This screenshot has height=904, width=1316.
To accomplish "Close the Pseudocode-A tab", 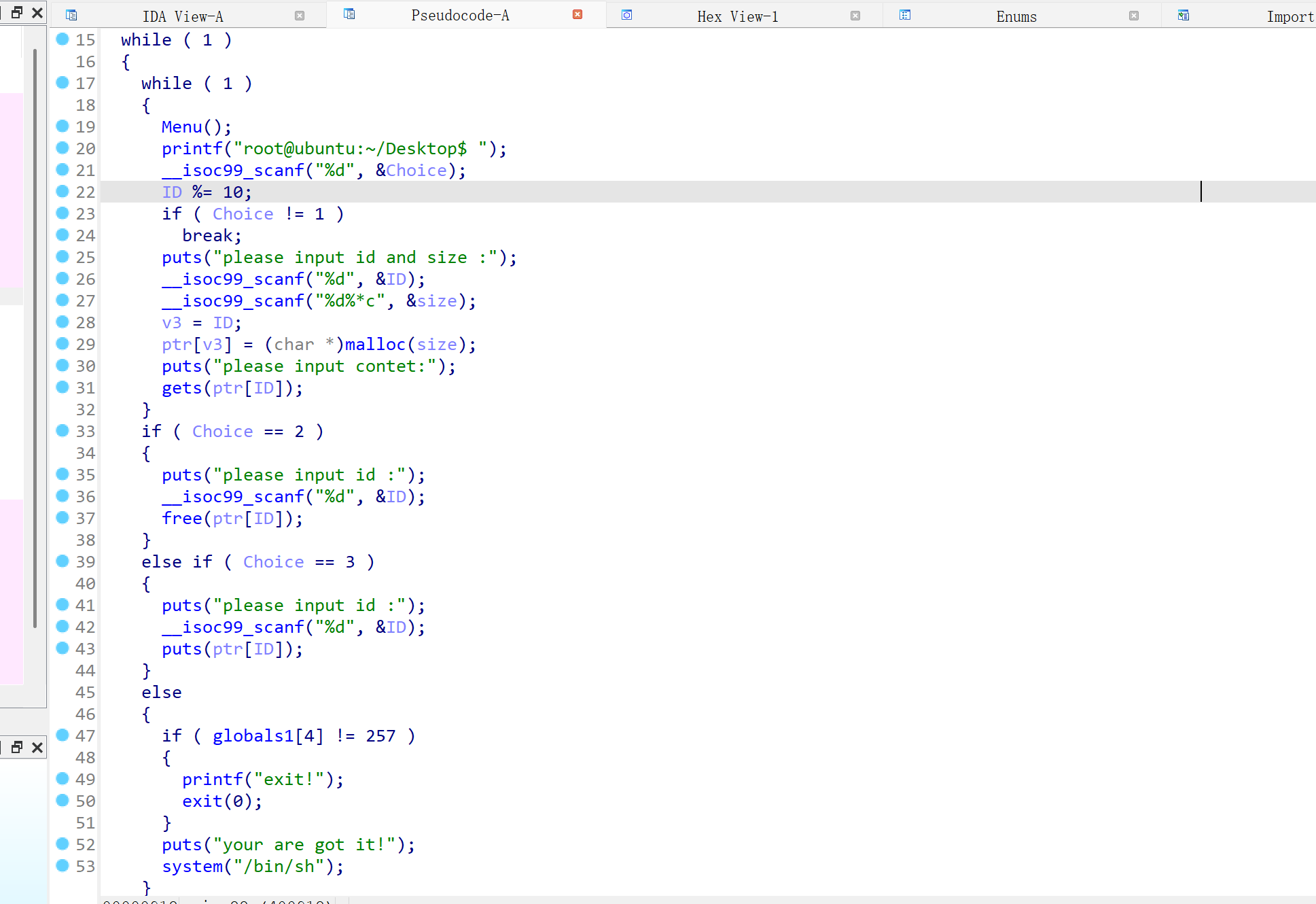I will point(577,14).
